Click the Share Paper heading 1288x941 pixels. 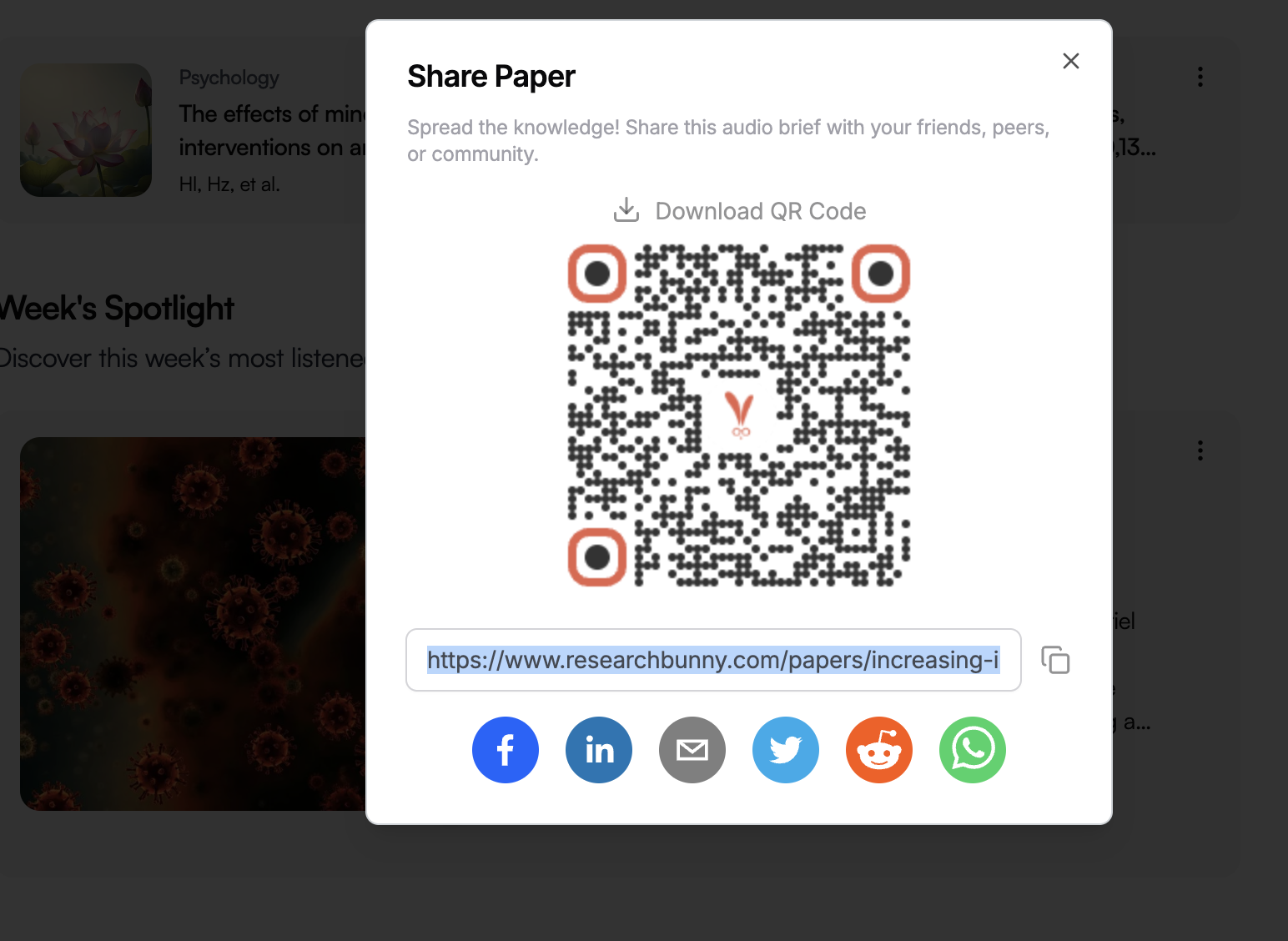(491, 76)
